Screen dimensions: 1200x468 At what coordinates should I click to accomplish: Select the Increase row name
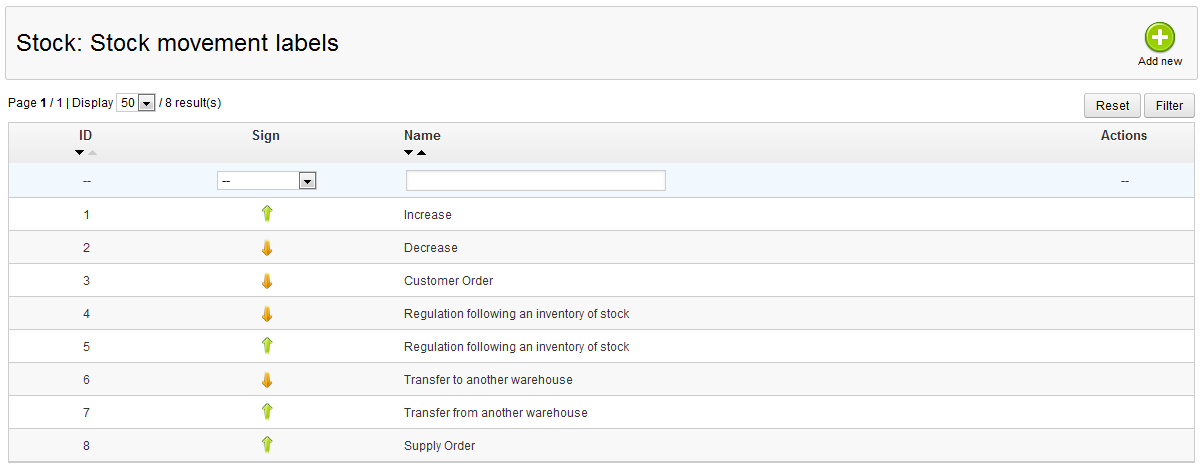tap(428, 215)
